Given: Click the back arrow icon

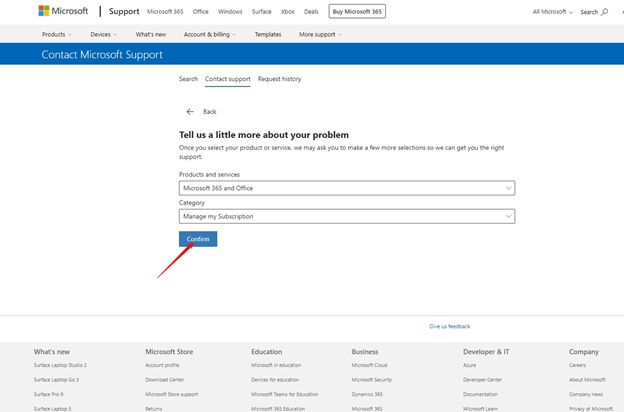Looking at the screenshot, I should [x=190, y=111].
